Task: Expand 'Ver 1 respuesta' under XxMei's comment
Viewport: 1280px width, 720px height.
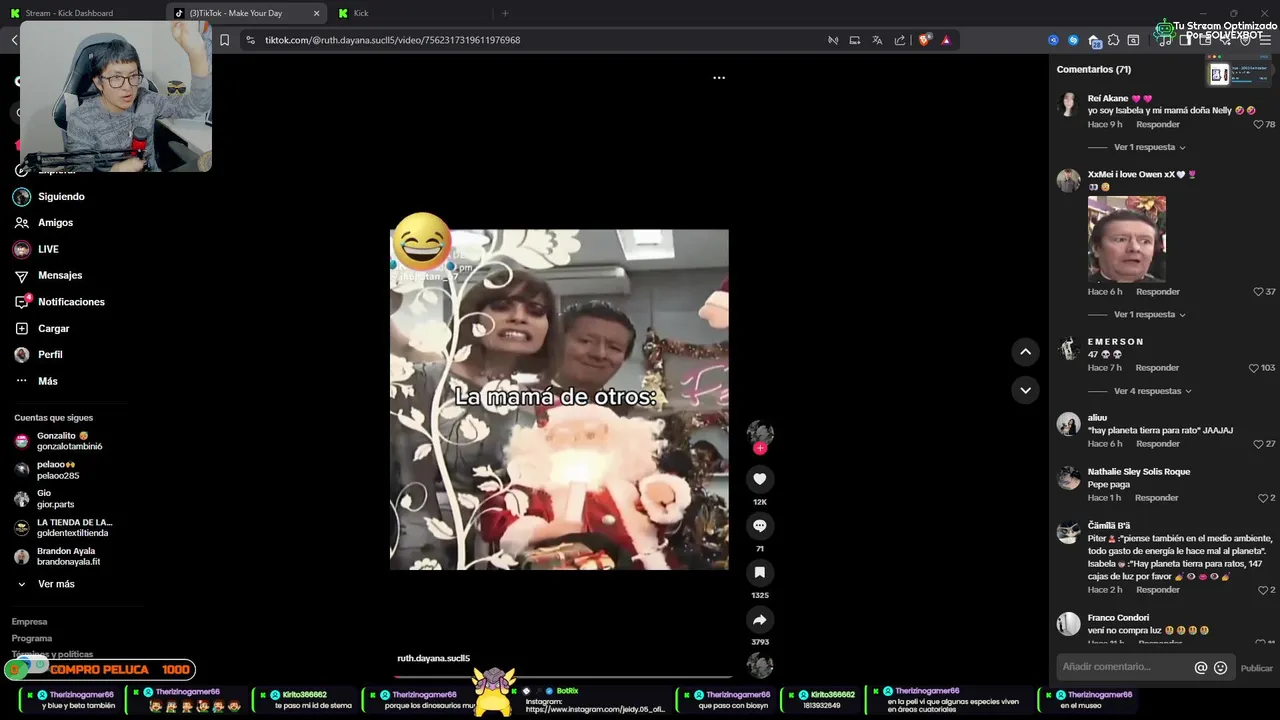Action: click(1149, 314)
